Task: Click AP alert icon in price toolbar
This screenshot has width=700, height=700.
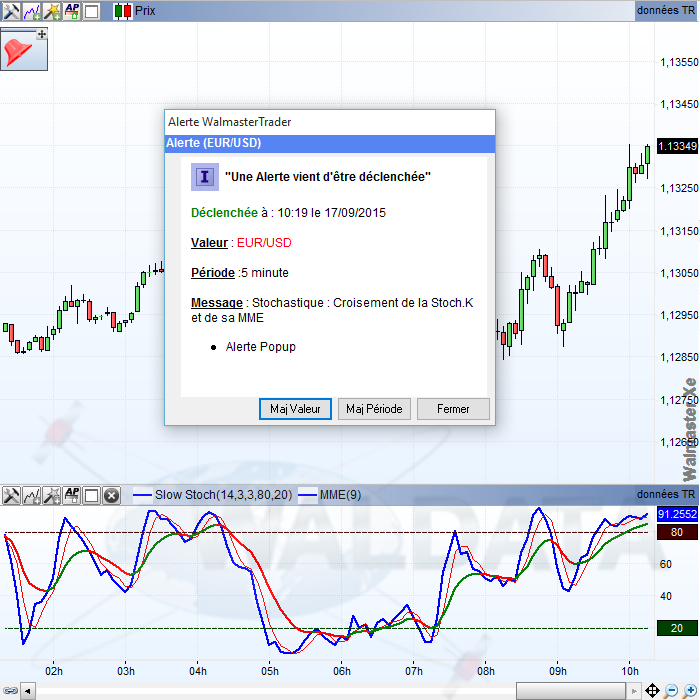Action: 72,11
